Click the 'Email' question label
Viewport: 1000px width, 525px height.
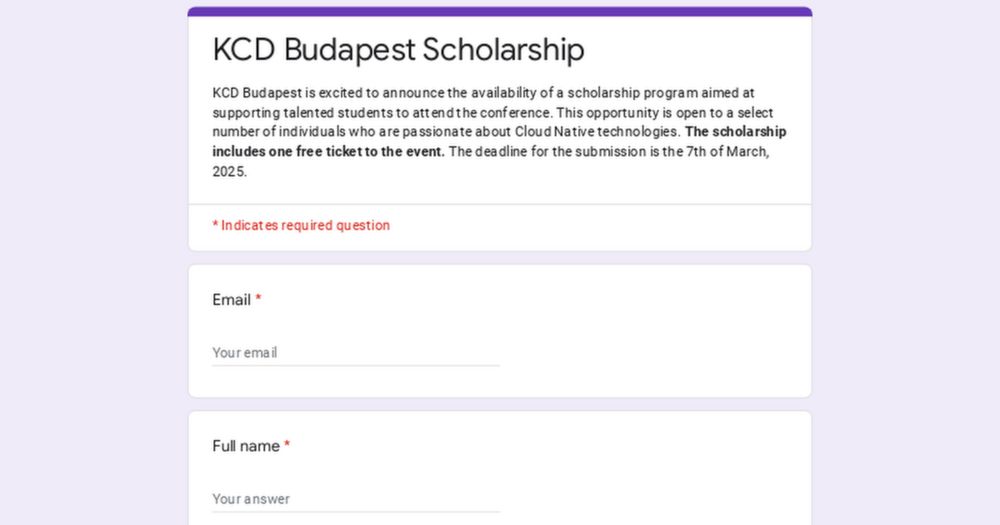pyautogui.click(x=231, y=300)
